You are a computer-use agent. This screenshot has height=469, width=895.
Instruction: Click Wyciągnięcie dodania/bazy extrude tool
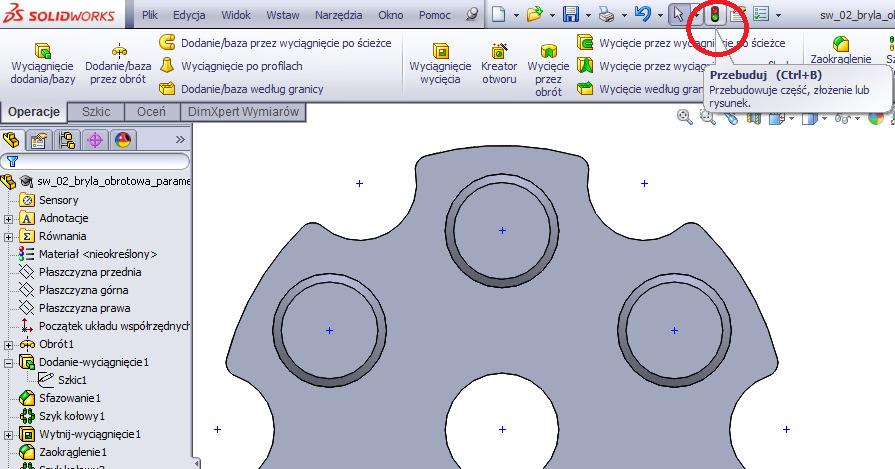(x=43, y=63)
